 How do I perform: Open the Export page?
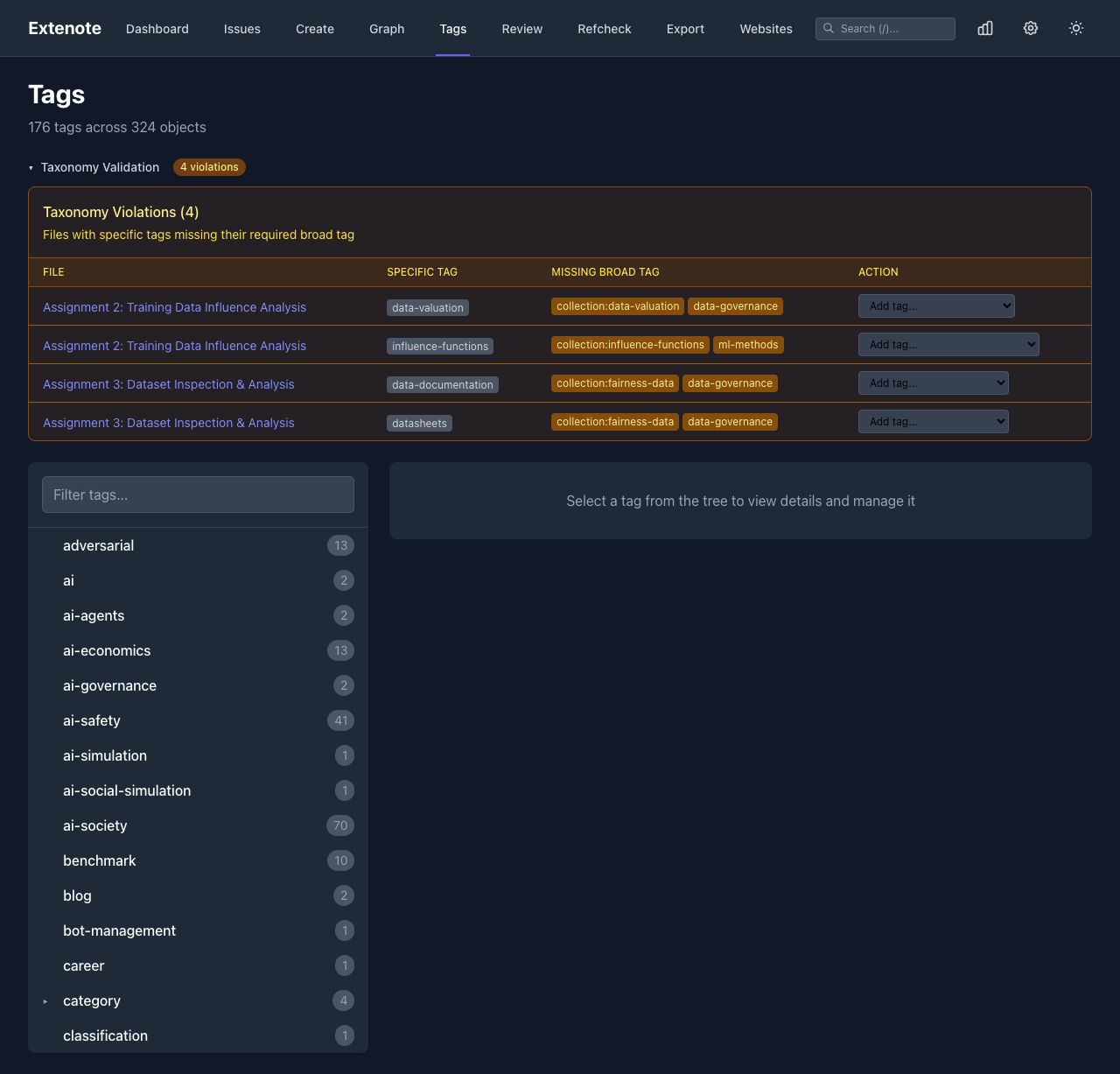685,28
